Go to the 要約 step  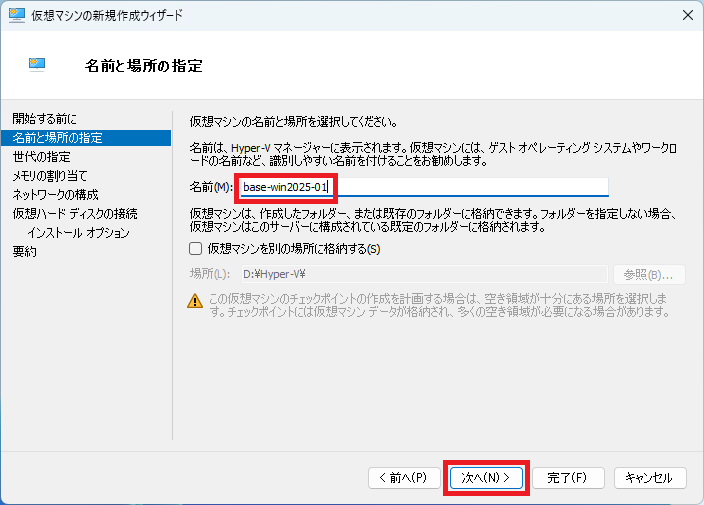[x=24, y=251]
